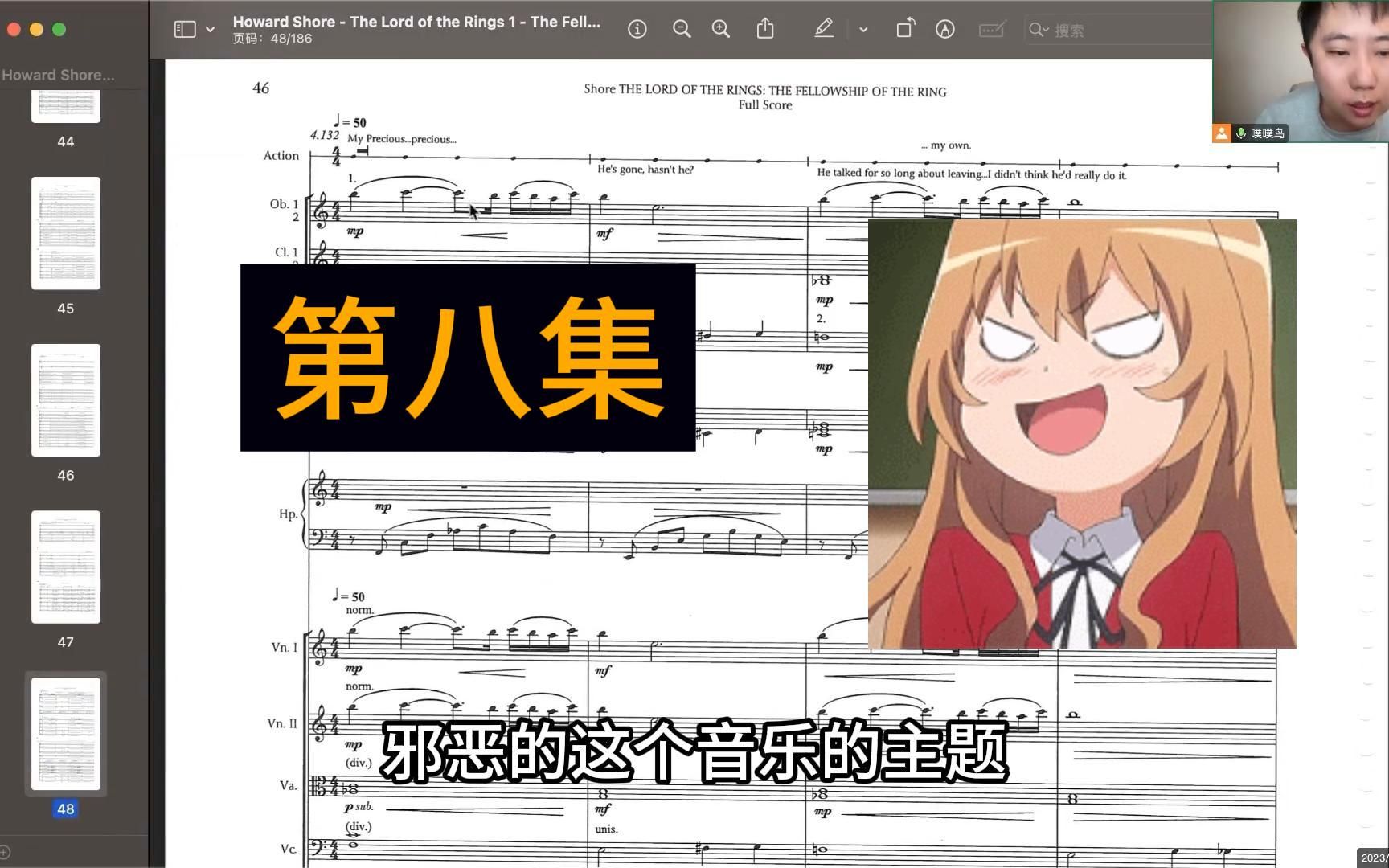Open the Share button in toolbar
The width and height of the screenshot is (1389, 868).
point(765,29)
